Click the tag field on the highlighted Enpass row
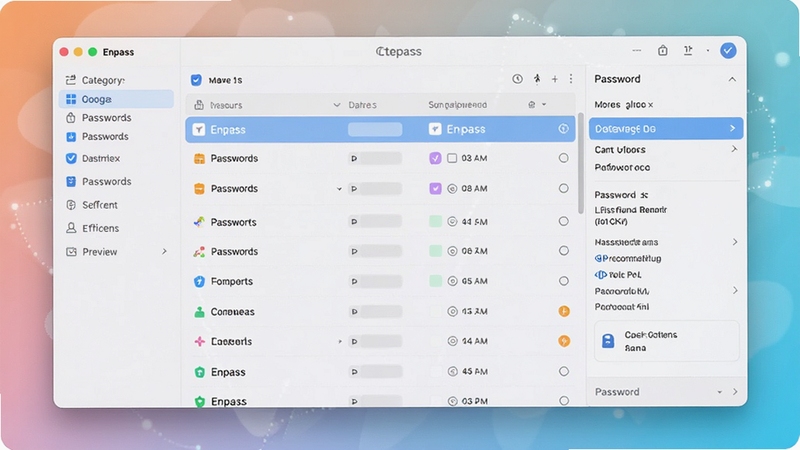800x450 pixels. point(375,129)
